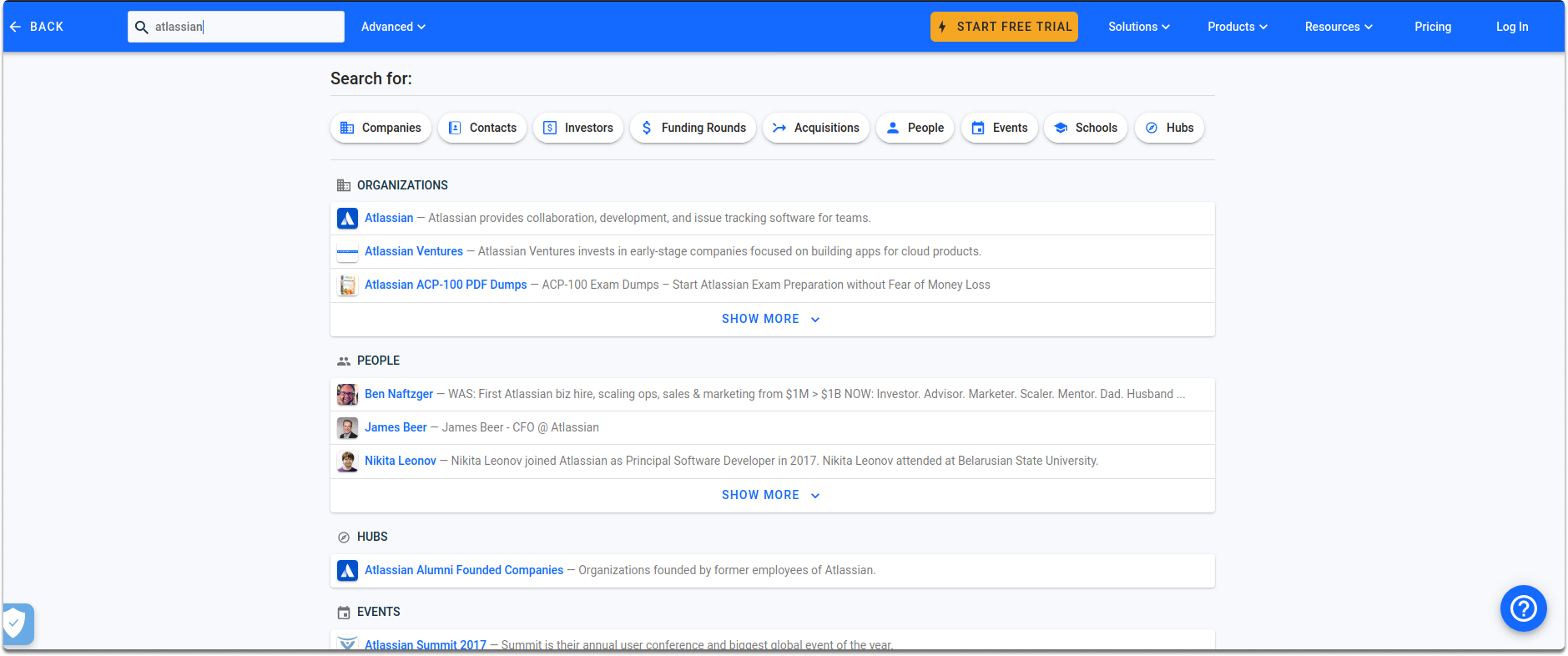Click the lightning bolt icon on trial button
This screenshot has height=656, width=1568.
[x=942, y=27]
